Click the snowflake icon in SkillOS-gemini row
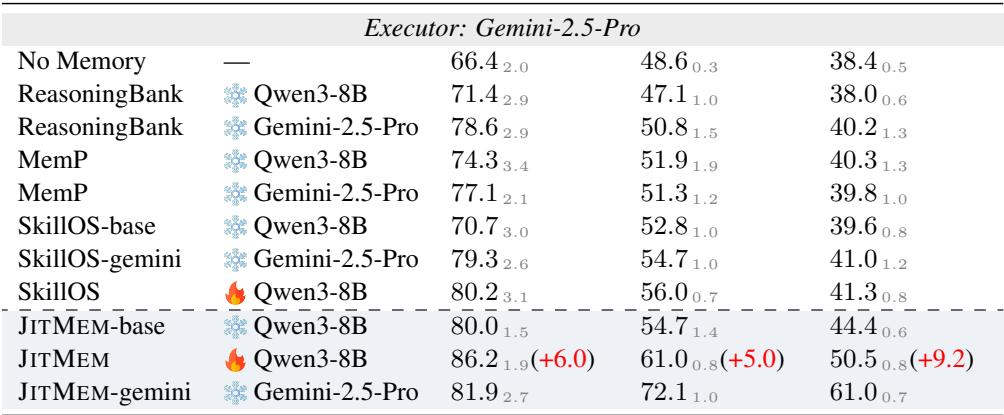Screen dimensions: 1004x415 tap(235, 259)
